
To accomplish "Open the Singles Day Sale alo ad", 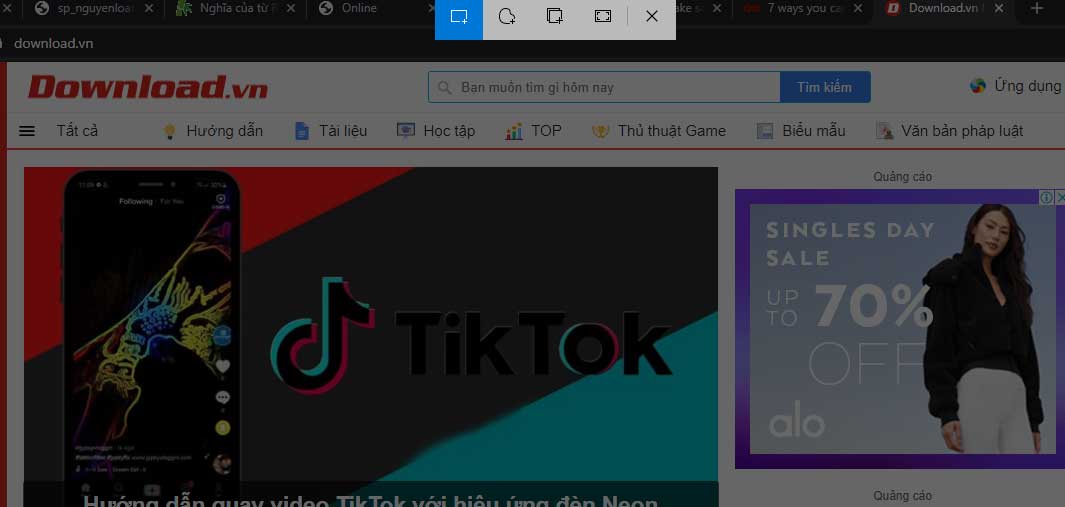I will click(x=900, y=329).
